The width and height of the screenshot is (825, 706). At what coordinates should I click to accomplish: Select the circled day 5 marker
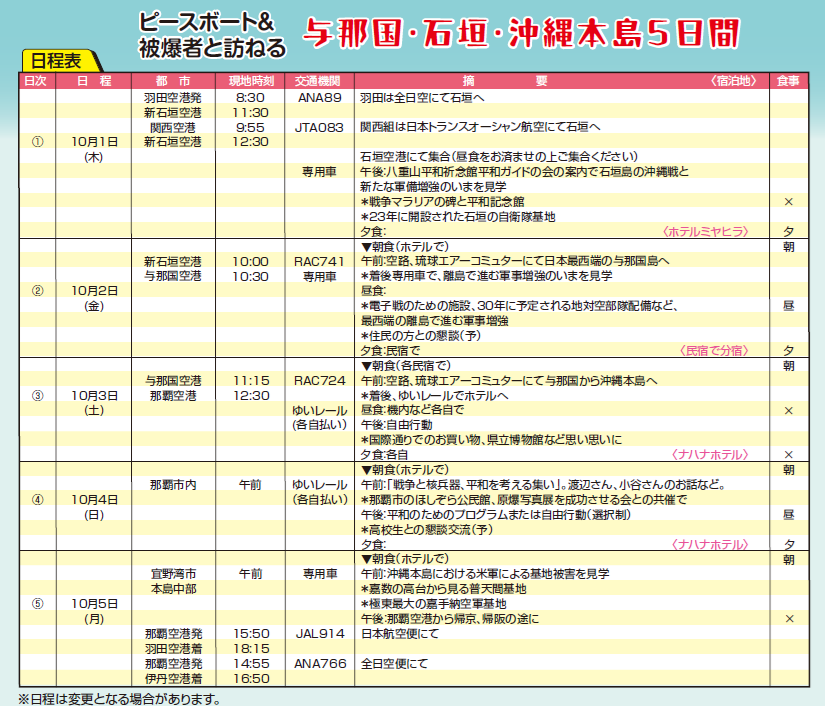click(x=37, y=603)
